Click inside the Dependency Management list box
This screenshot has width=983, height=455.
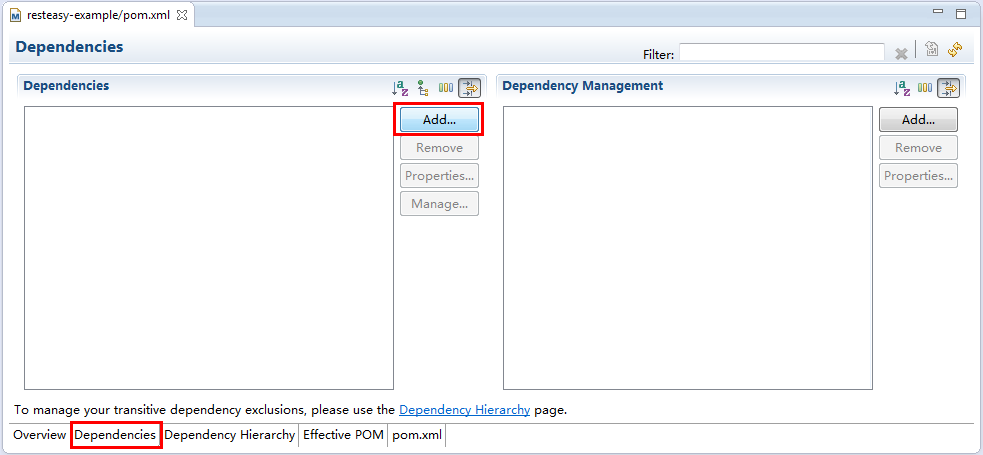(688, 248)
